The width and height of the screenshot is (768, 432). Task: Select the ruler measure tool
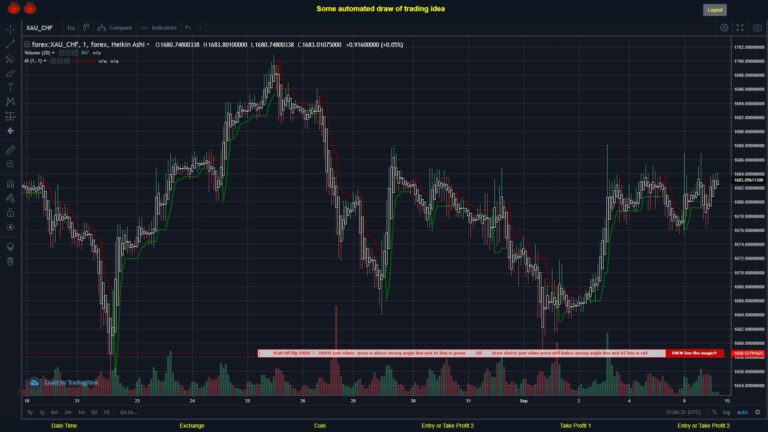[x=10, y=150]
